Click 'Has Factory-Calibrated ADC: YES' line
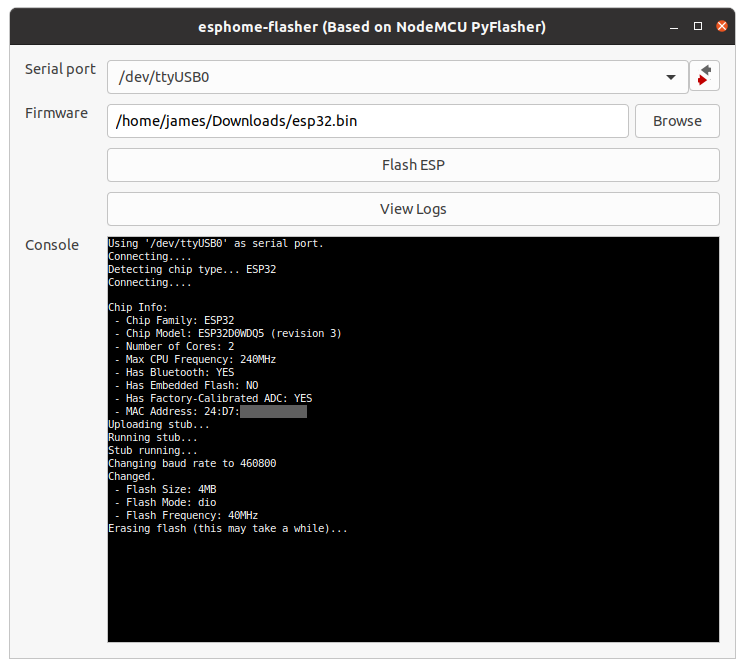 point(213,399)
